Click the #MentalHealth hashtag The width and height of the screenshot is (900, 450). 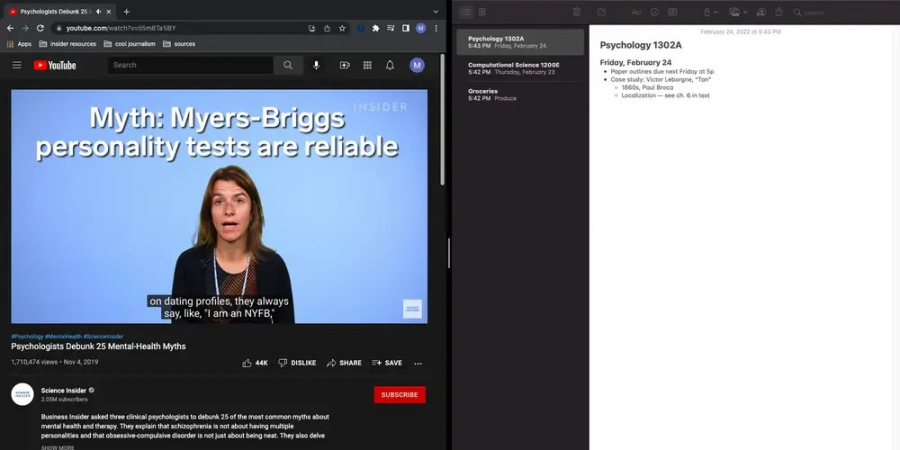(63, 336)
